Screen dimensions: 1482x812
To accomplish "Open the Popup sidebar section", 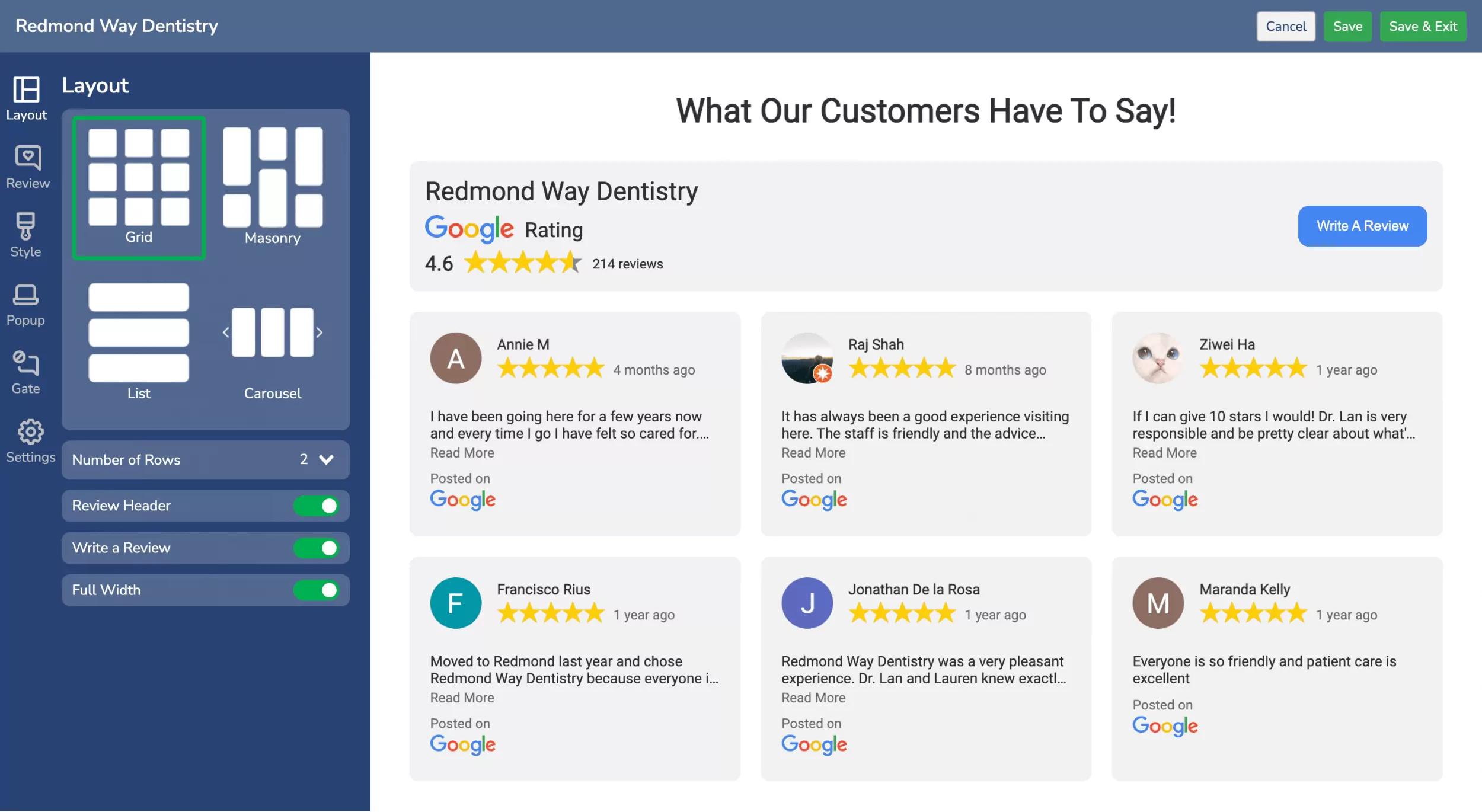I will pos(25,305).
